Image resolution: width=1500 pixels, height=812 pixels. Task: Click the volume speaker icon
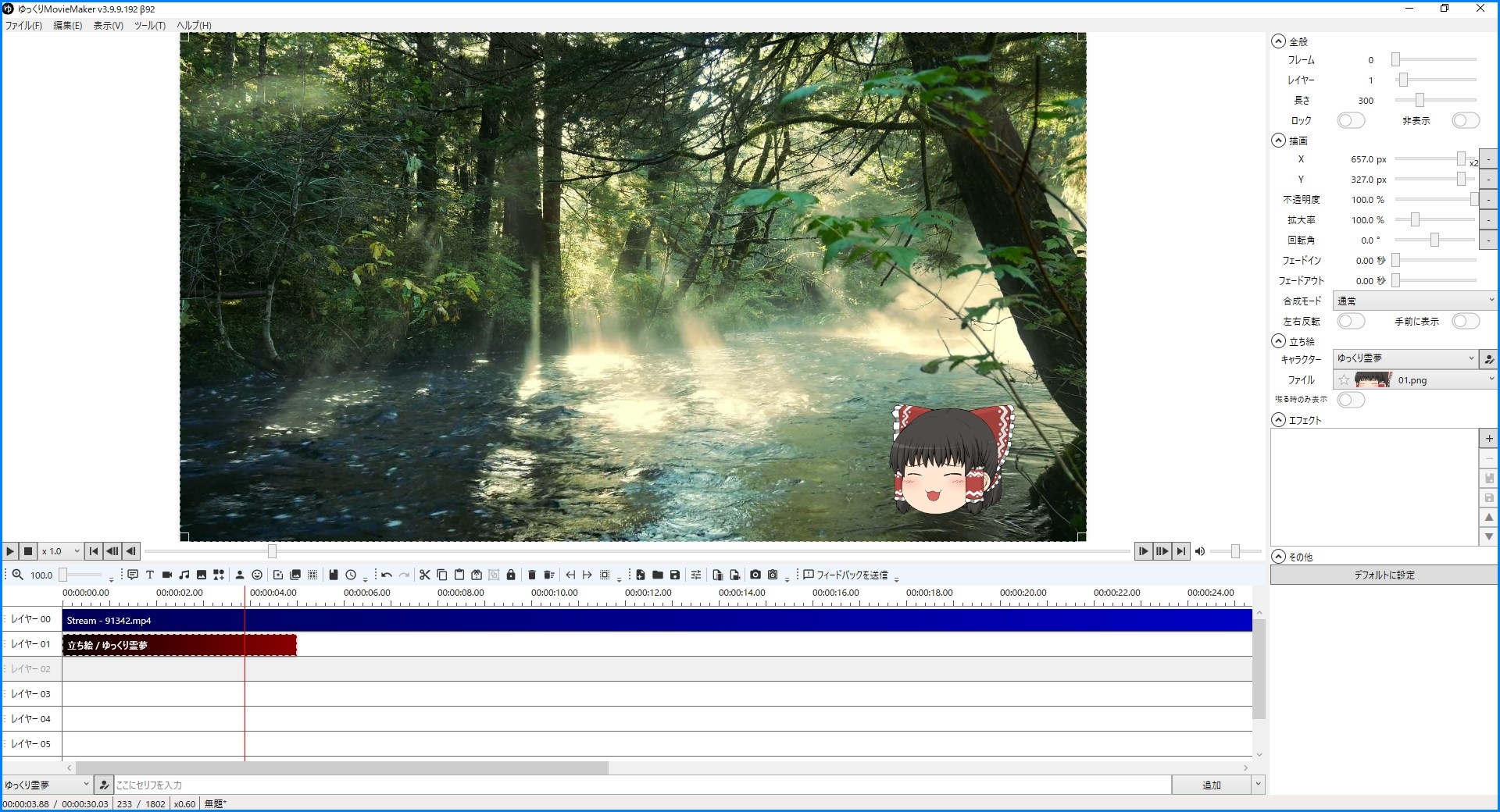pos(1200,551)
